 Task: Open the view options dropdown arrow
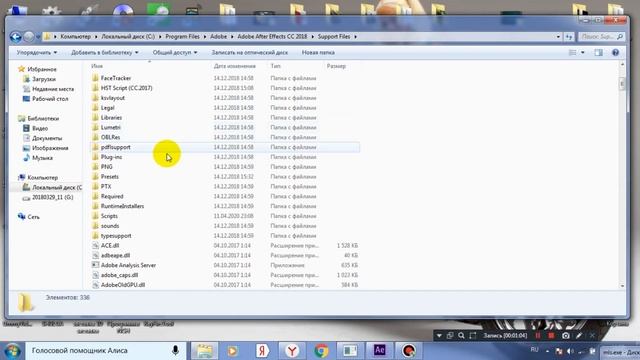point(582,53)
